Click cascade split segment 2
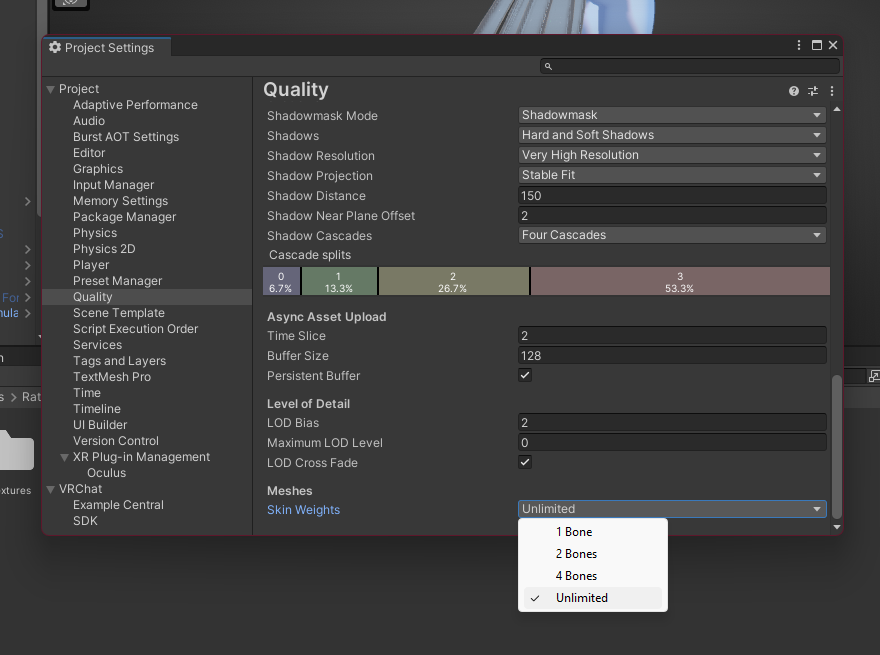This screenshot has height=655, width=880. (x=453, y=282)
